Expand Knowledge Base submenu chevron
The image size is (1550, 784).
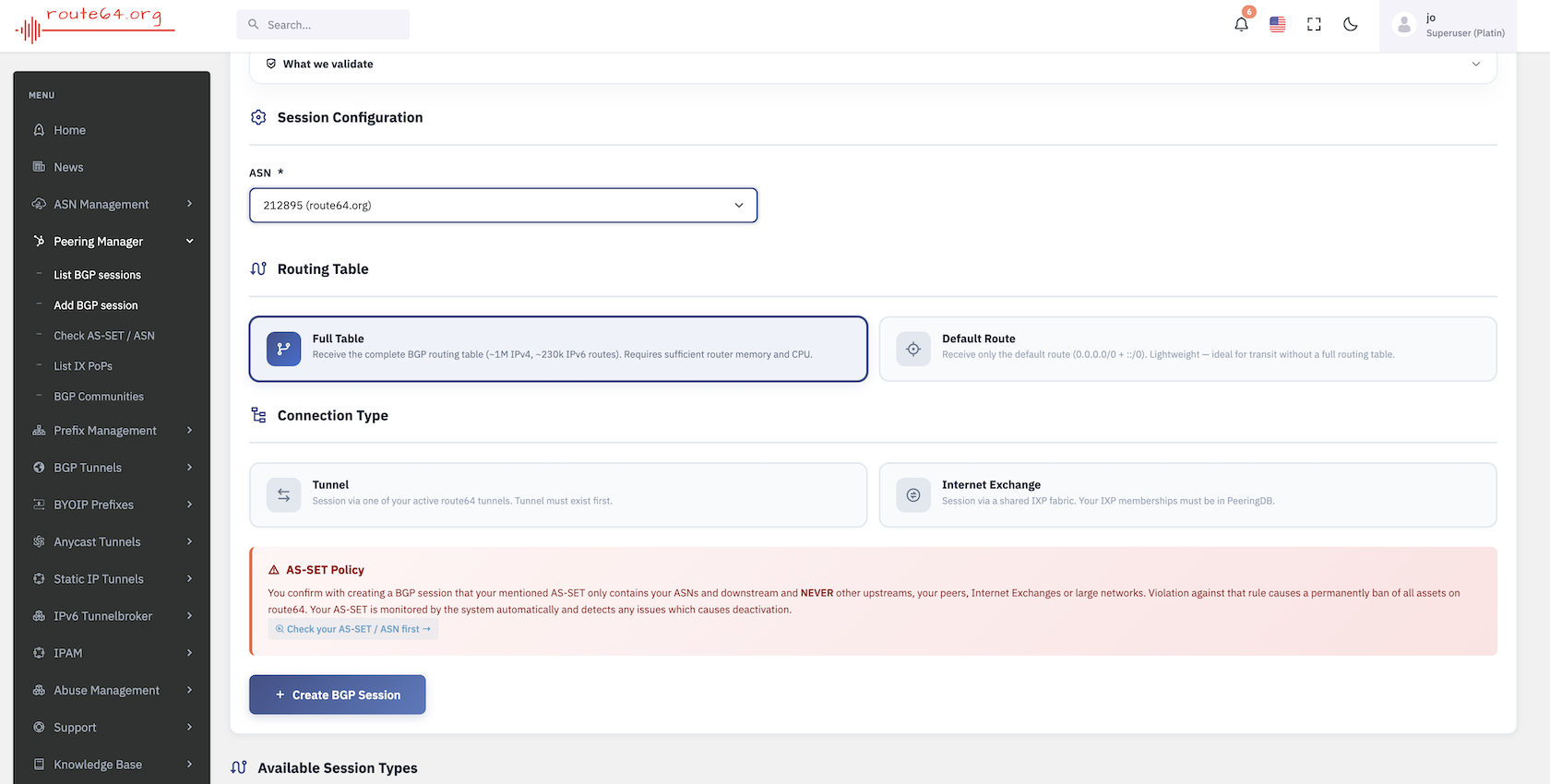point(189,764)
